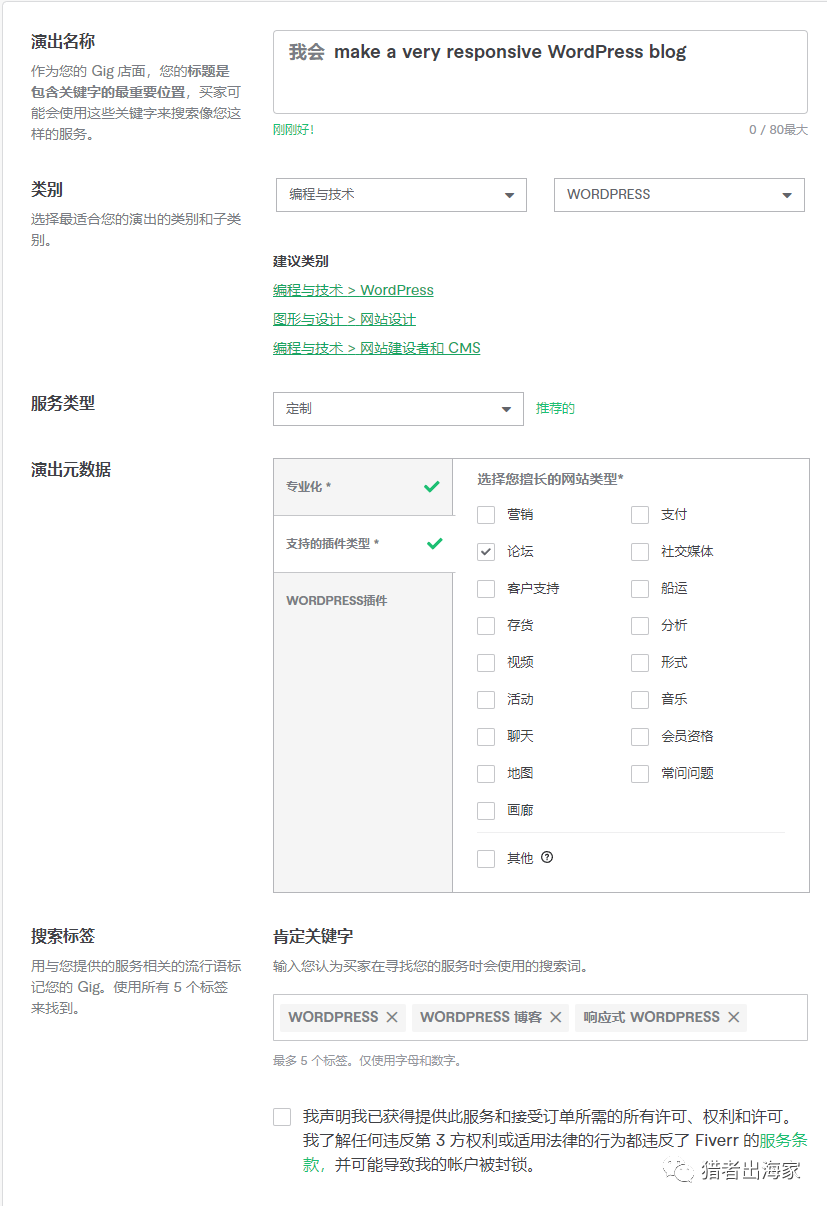This screenshot has height=1206, width=827.
Task: Check the 支付 checkbox
Action: (640, 515)
